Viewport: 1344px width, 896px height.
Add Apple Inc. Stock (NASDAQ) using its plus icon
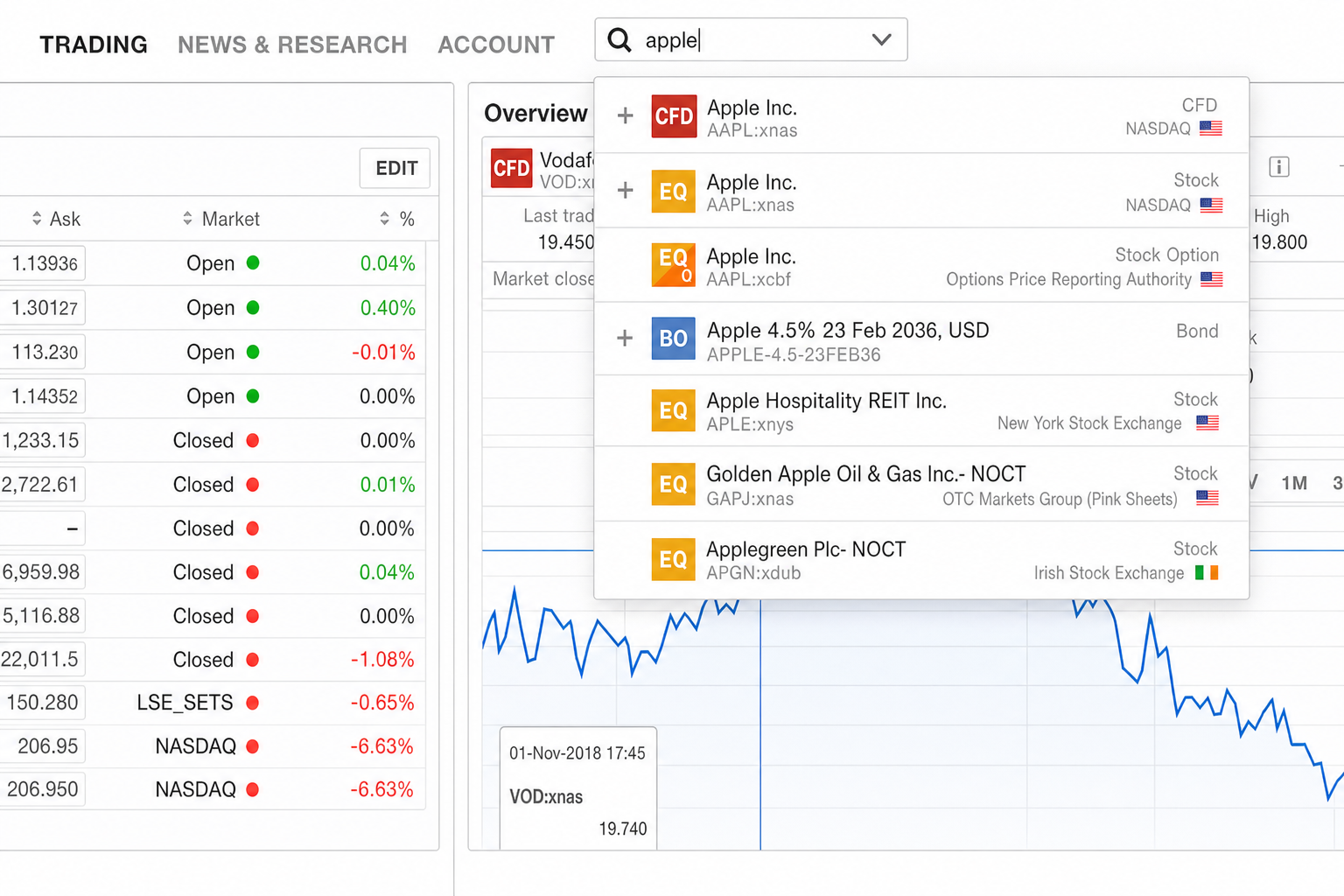tap(625, 191)
